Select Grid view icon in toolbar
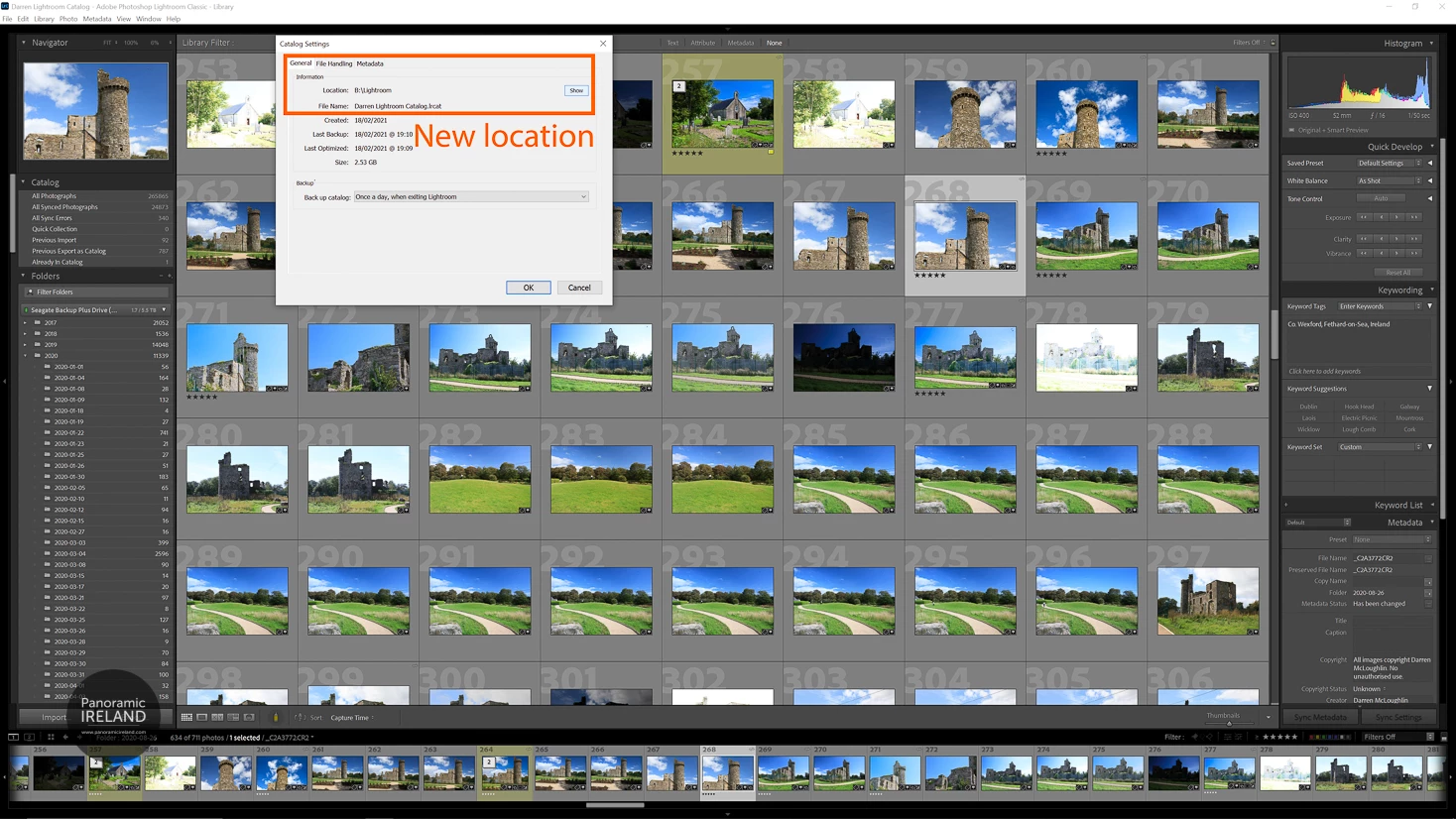Viewport: 1456px width, 819px height. pyautogui.click(x=186, y=717)
